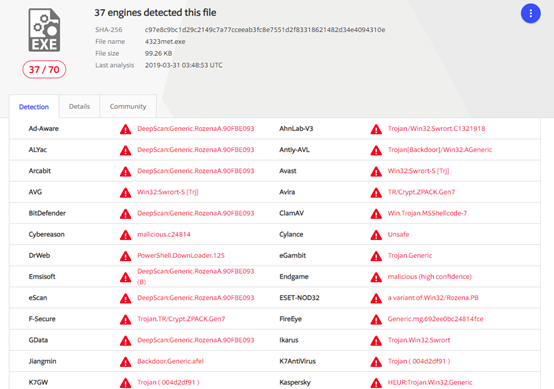Click HEUR:Trojan.Win32.Generic result
The width and height of the screenshot is (554, 389).
click(x=430, y=382)
